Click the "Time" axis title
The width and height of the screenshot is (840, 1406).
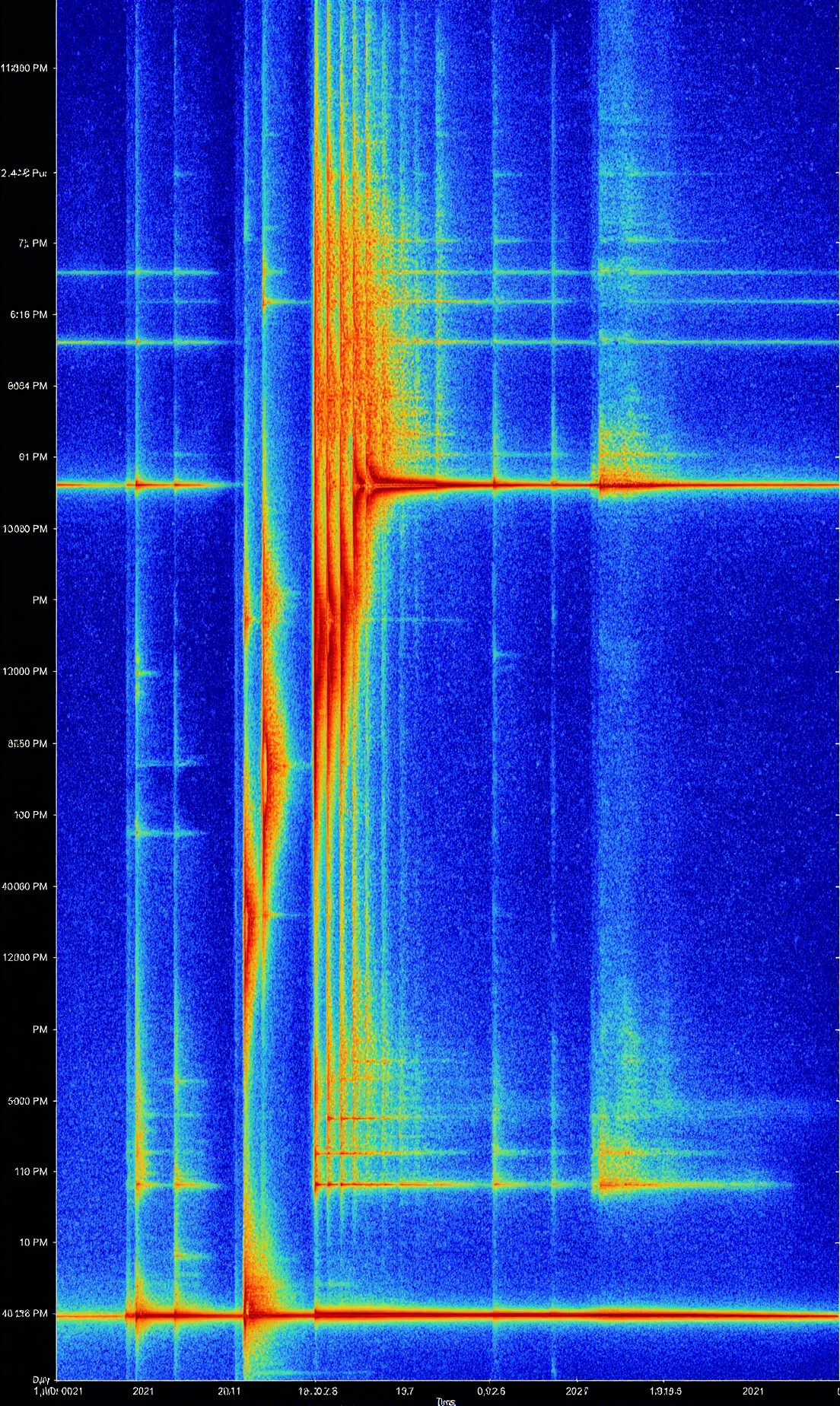[446, 1401]
